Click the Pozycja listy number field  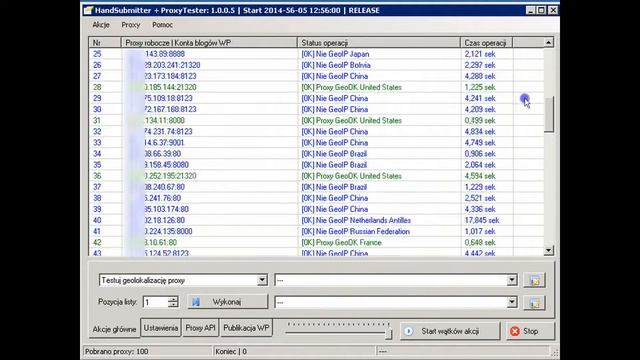click(x=156, y=302)
